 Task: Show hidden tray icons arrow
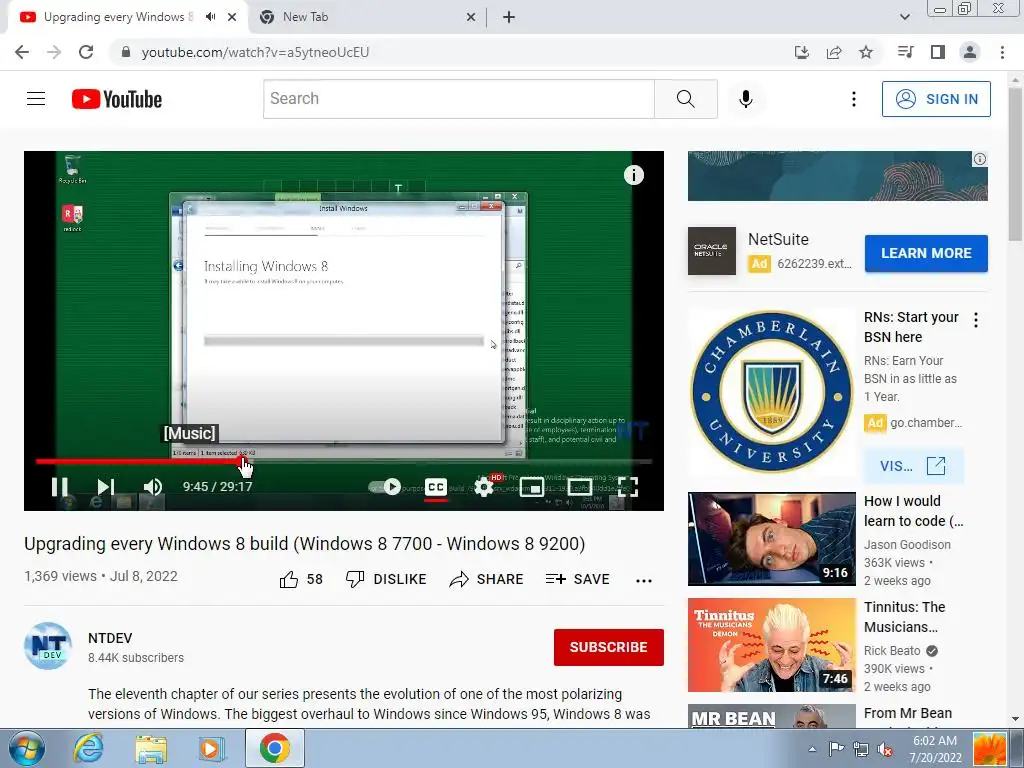pos(812,749)
